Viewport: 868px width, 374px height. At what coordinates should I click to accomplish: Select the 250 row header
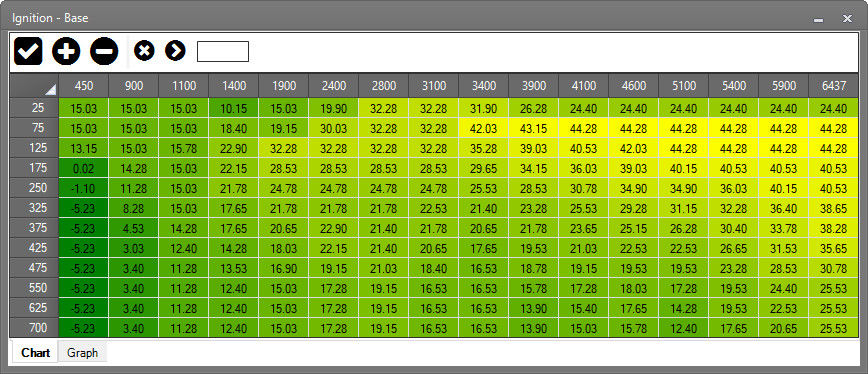(34, 188)
